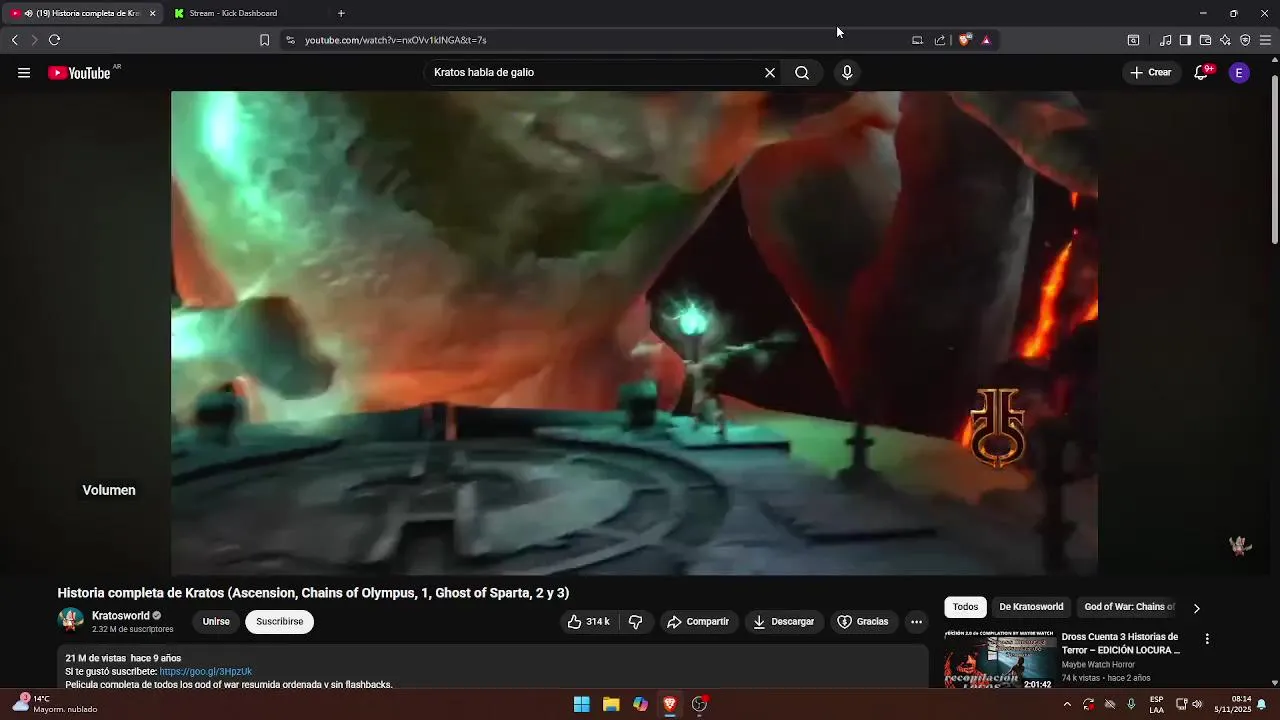The height and width of the screenshot is (720, 1280).
Task: Open options for Dross Cuenta video
Action: tap(1207, 639)
